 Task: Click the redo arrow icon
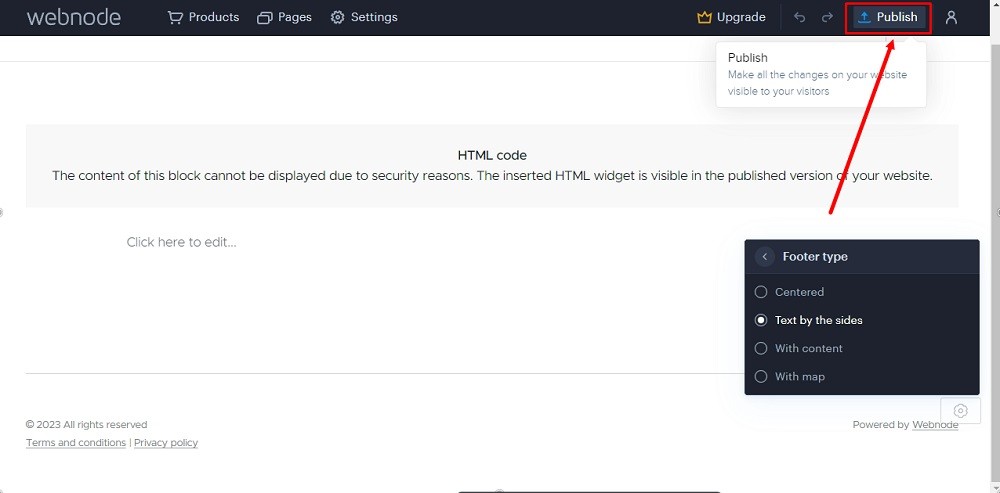[827, 17]
